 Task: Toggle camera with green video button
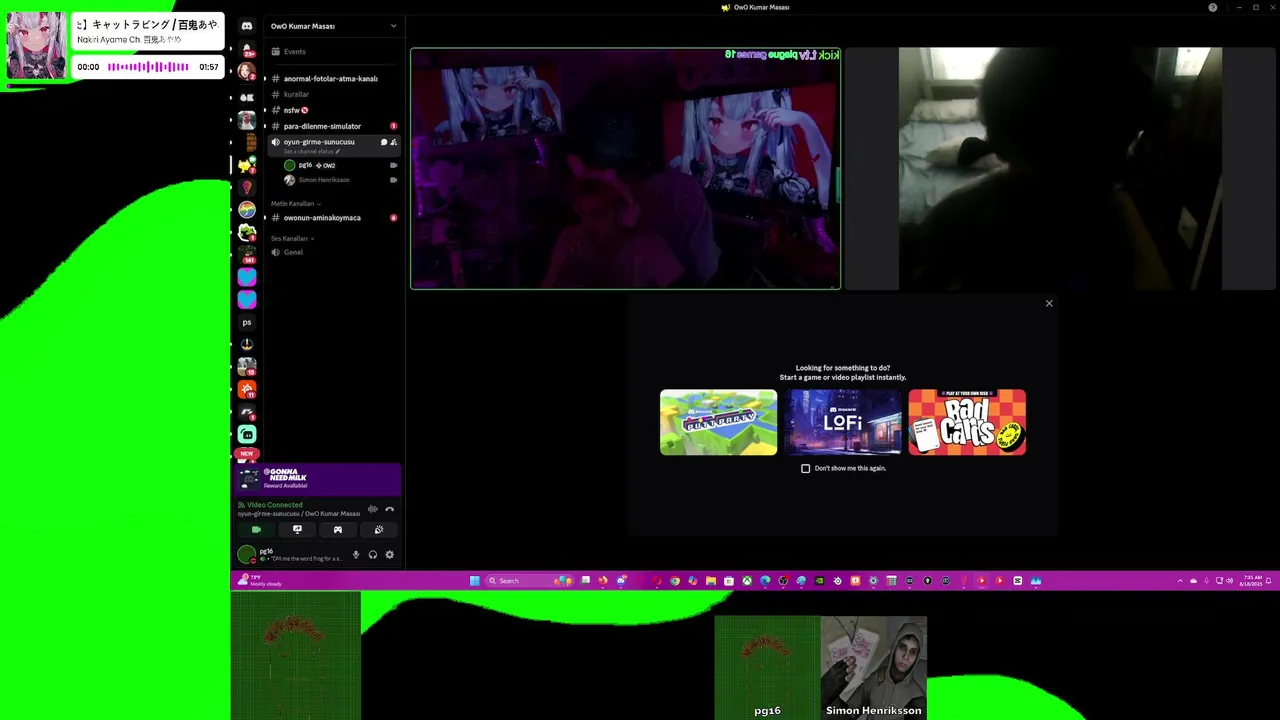click(x=256, y=530)
